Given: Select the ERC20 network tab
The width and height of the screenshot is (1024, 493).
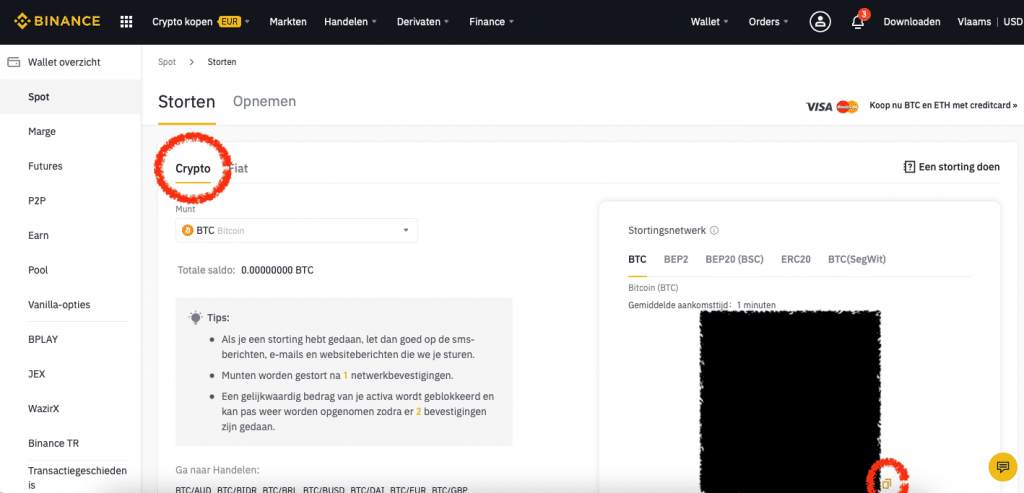Looking at the screenshot, I should click(796, 259).
